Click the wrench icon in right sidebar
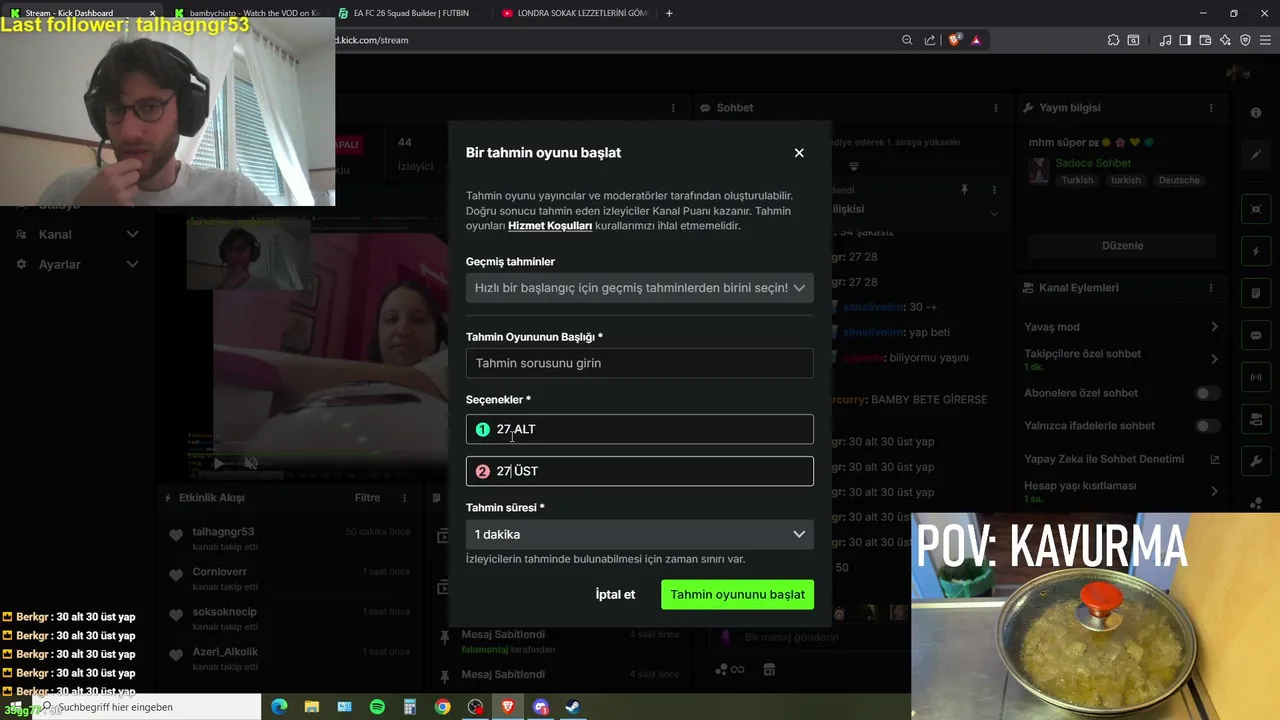 (x=1256, y=461)
